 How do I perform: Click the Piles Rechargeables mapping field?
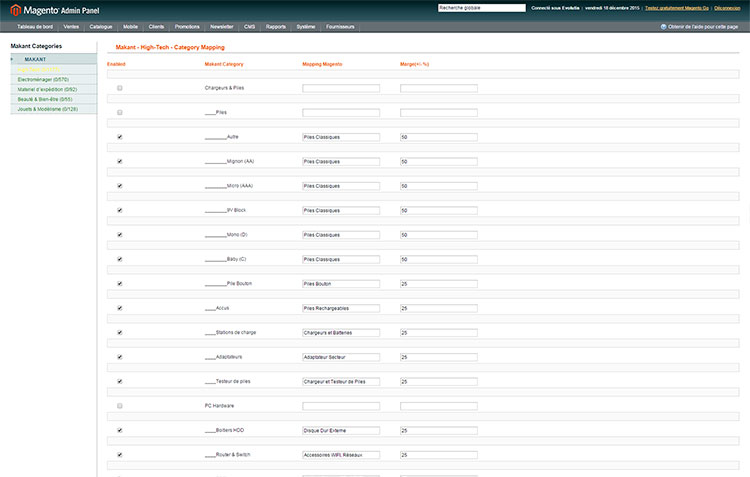[341, 308]
